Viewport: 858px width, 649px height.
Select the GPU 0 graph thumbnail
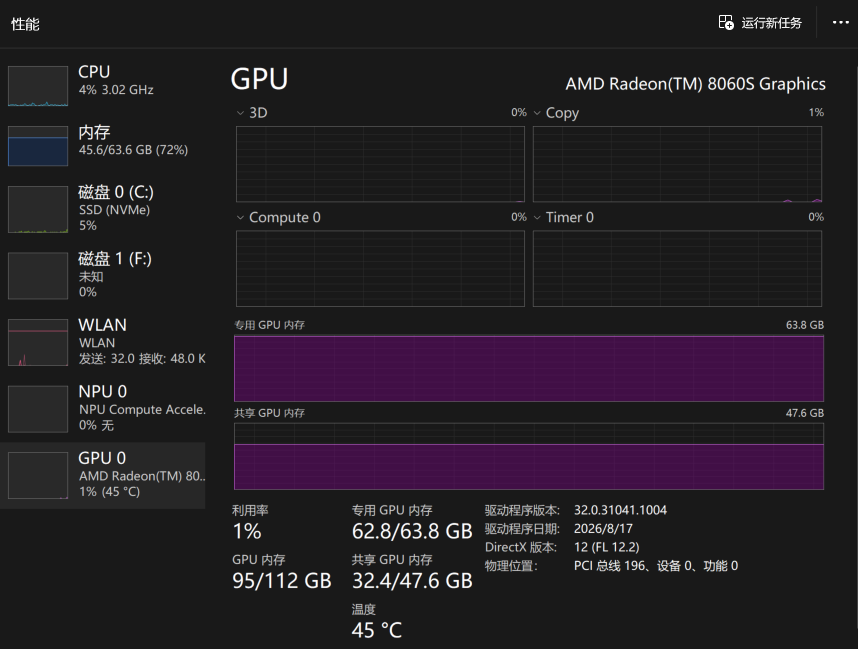(38, 475)
